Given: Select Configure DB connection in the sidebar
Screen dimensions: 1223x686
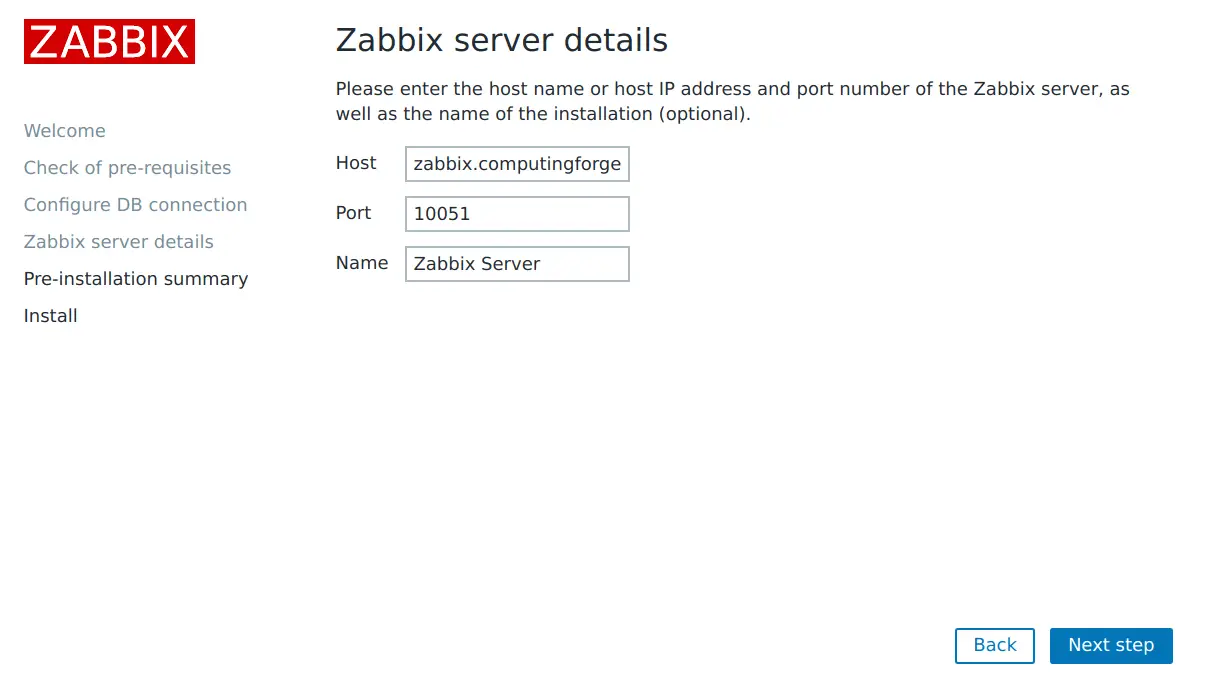Looking at the screenshot, I should pyautogui.click(x=135, y=205).
